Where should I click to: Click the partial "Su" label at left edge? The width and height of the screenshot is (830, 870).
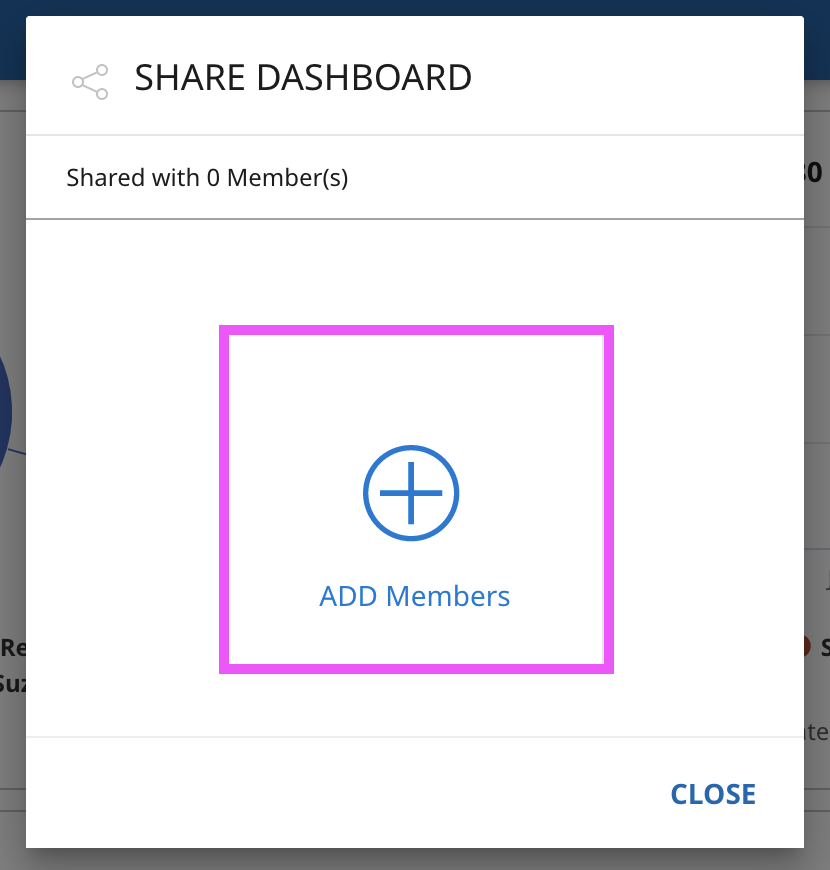click(12, 684)
